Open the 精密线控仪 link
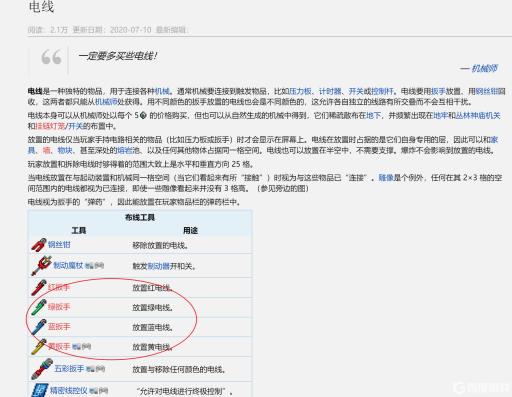 point(69,391)
